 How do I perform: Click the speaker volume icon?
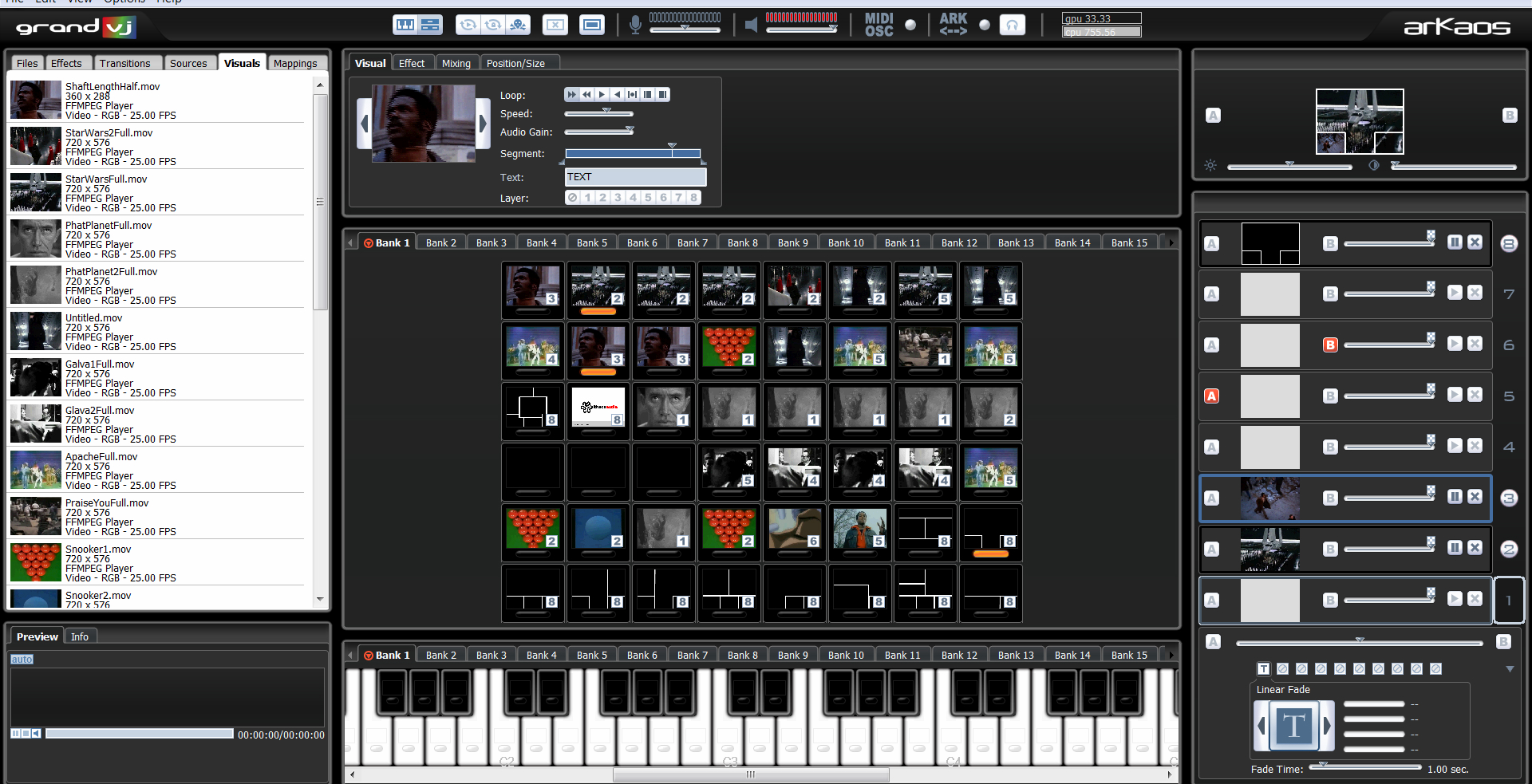[751, 25]
